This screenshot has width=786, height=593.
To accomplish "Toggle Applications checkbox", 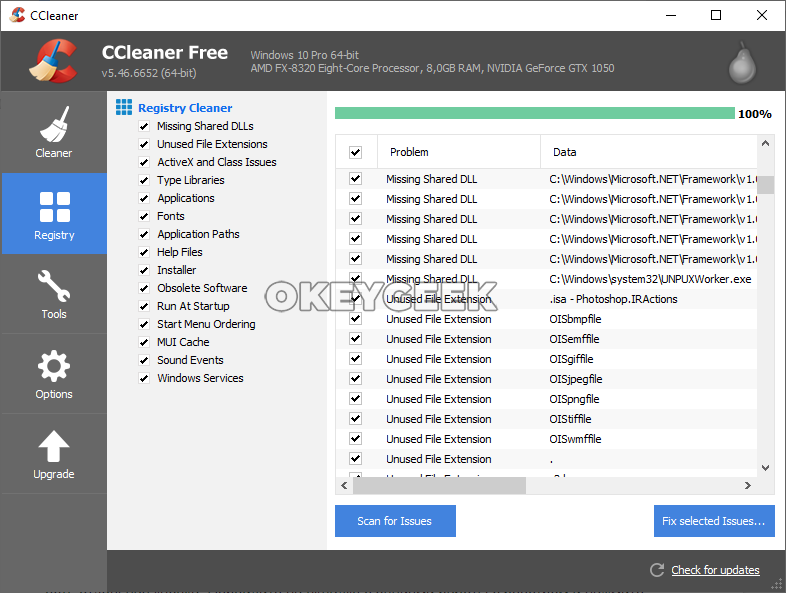I will 144,199.
